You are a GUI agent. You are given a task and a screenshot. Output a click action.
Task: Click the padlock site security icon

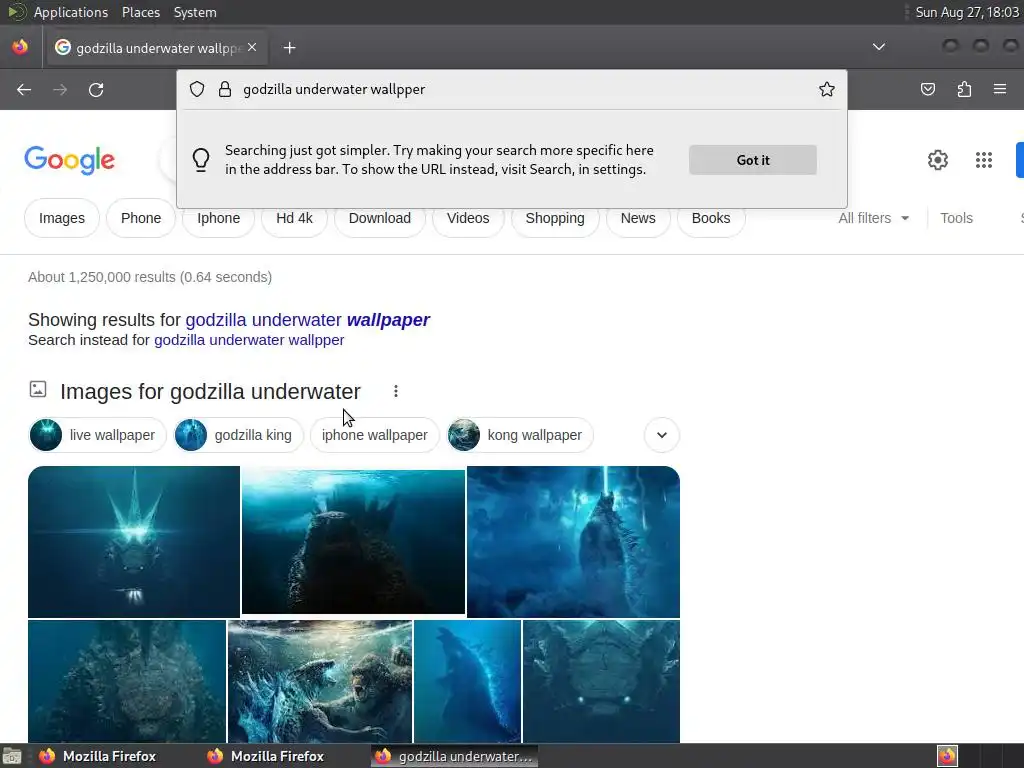click(x=225, y=89)
